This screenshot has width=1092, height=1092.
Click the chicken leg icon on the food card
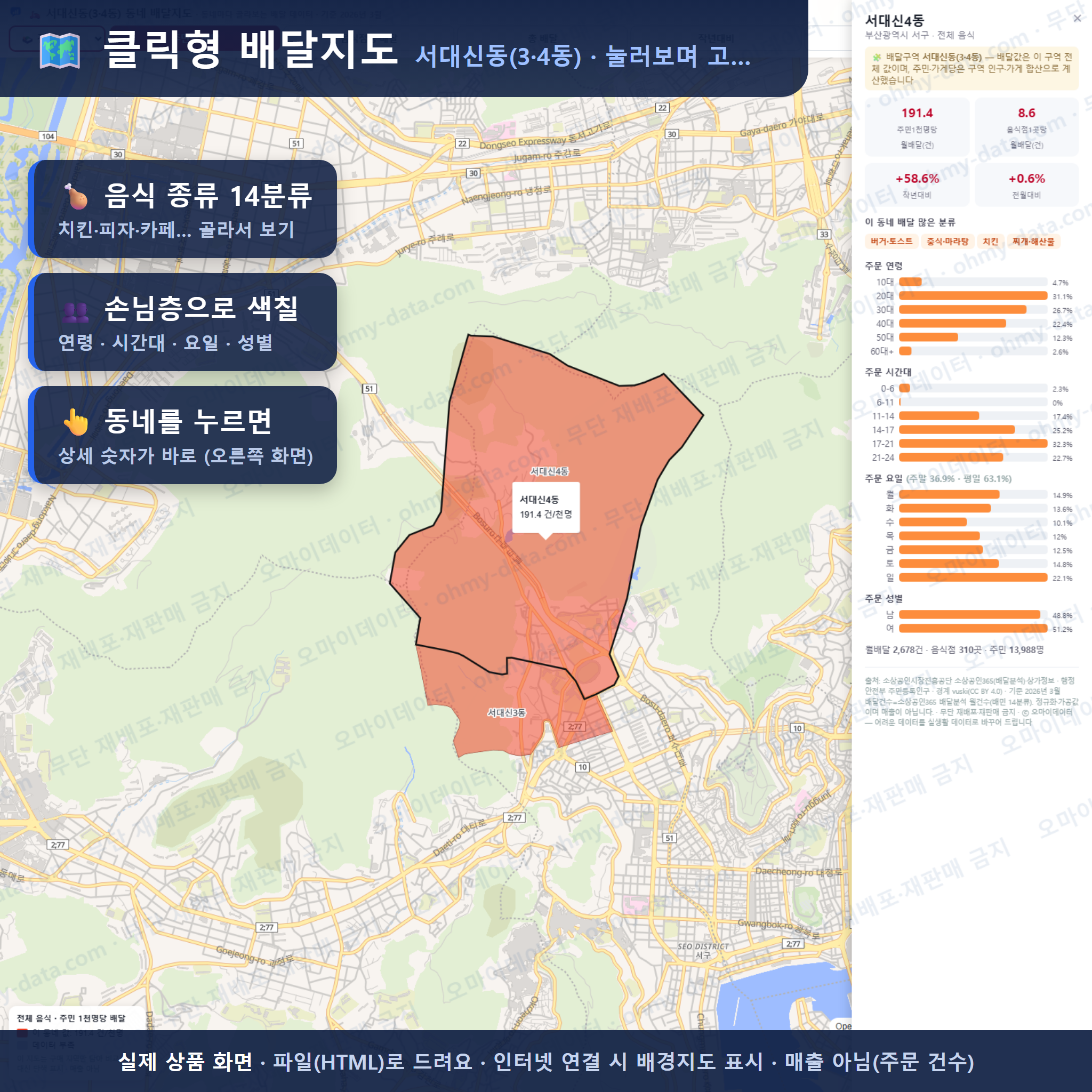(x=76, y=196)
